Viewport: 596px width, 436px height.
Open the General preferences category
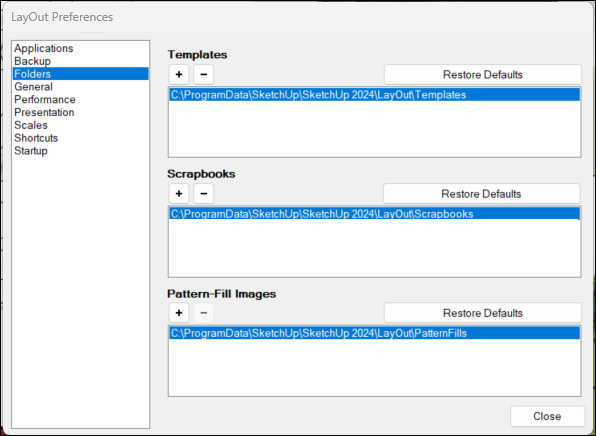(80, 87)
